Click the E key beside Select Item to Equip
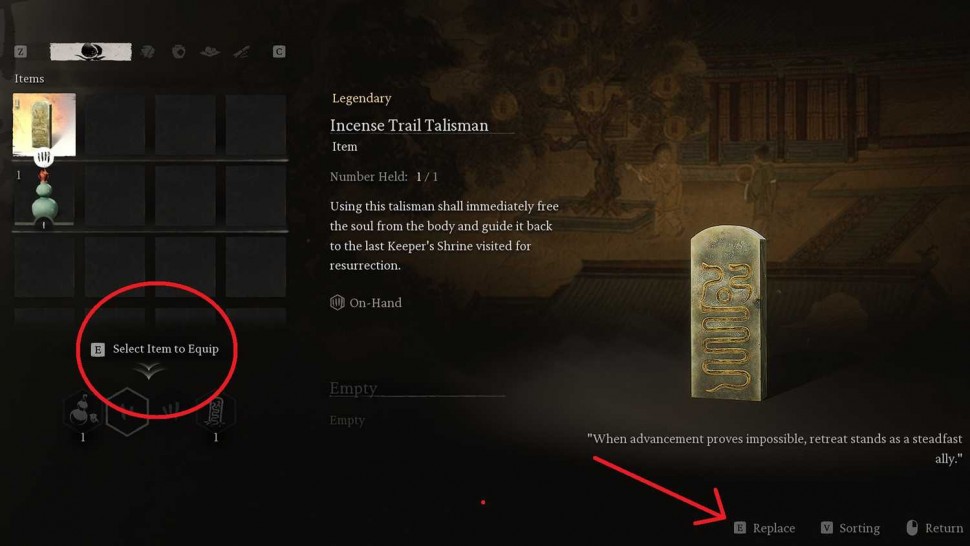The height and width of the screenshot is (546, 970). click(98, 349)
